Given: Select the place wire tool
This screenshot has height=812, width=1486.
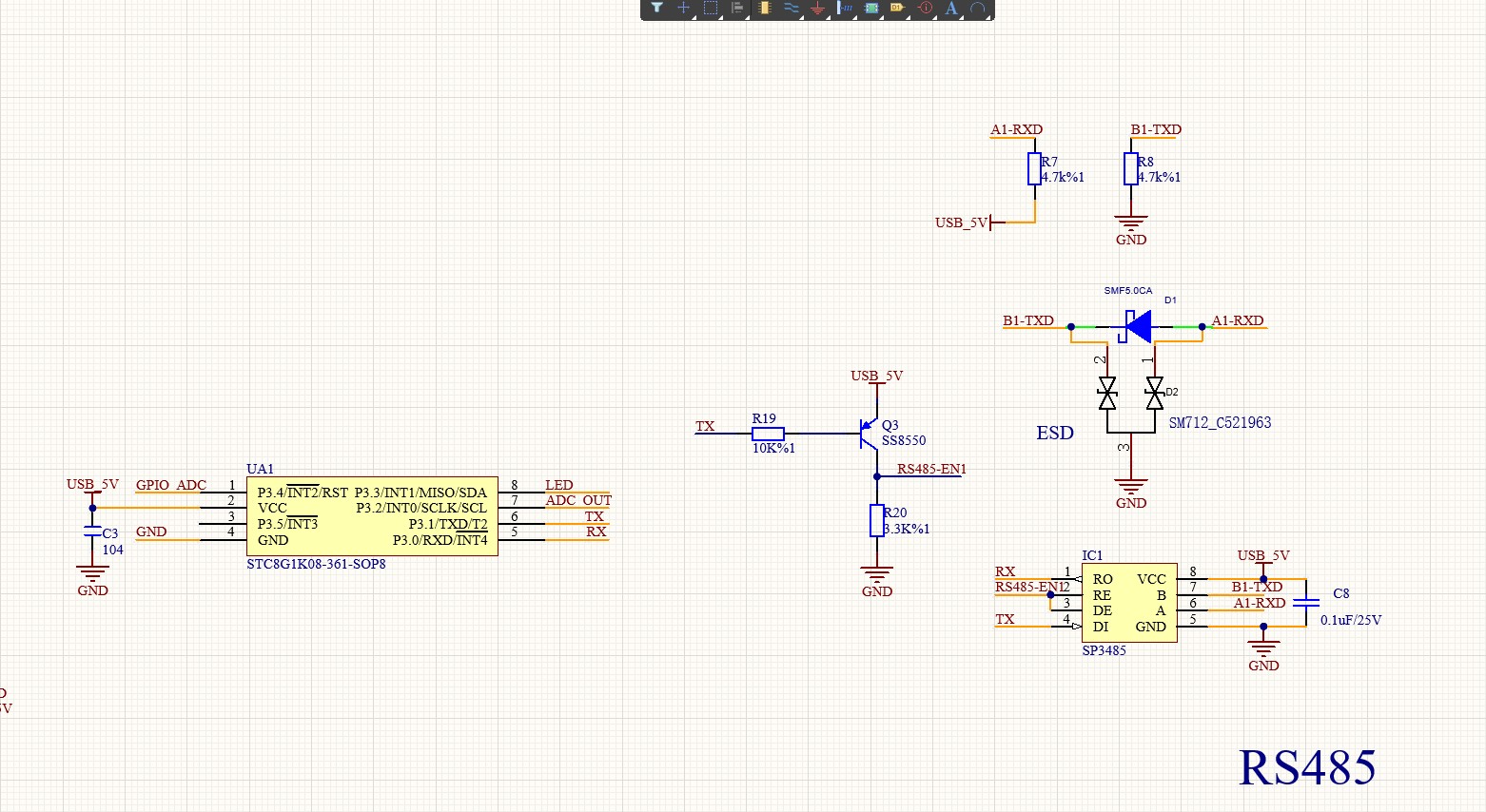Looking at the screenshot, I should coord(791,8).
